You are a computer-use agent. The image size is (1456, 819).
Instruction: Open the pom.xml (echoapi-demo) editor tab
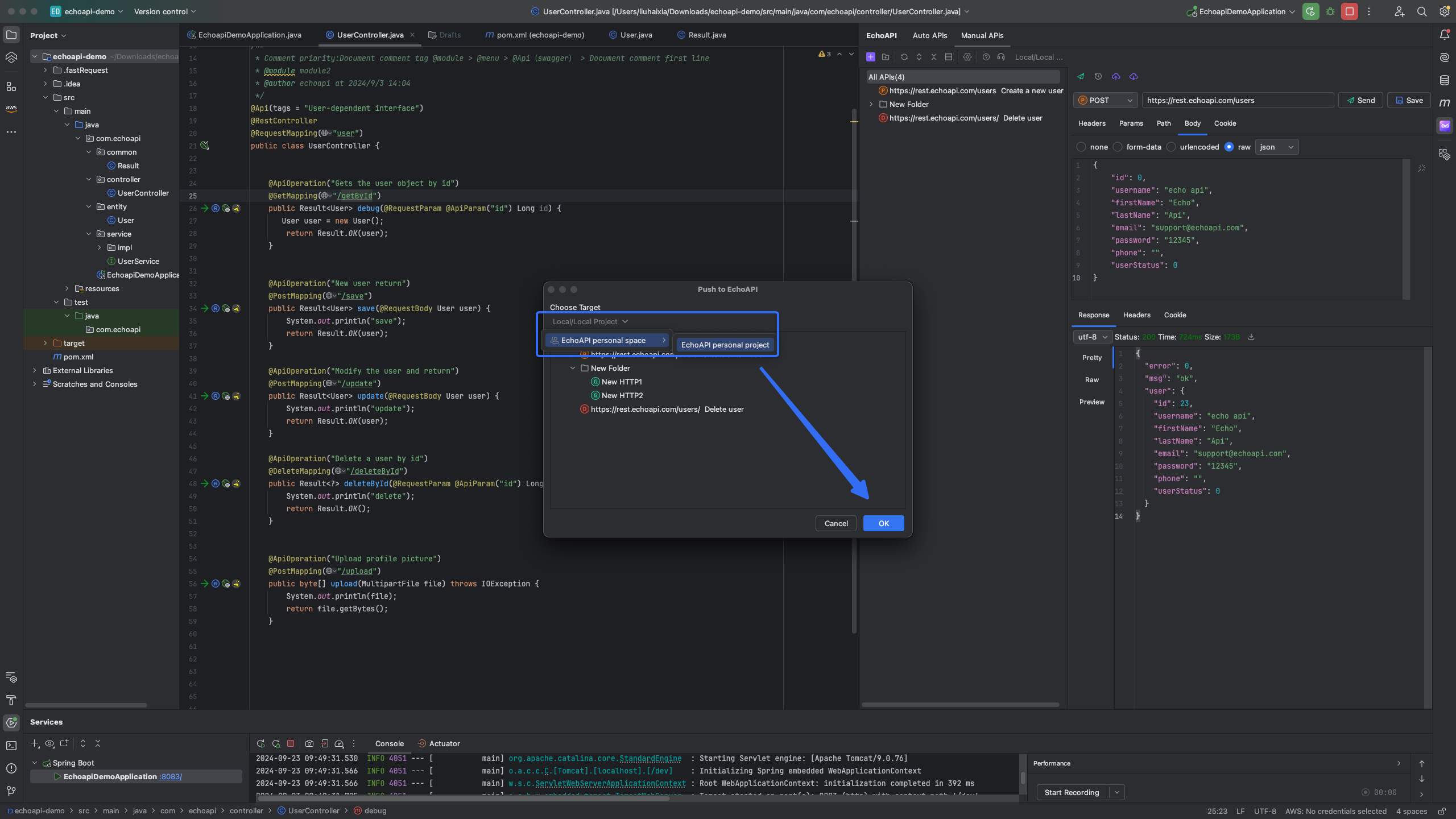tap(534, 35)
